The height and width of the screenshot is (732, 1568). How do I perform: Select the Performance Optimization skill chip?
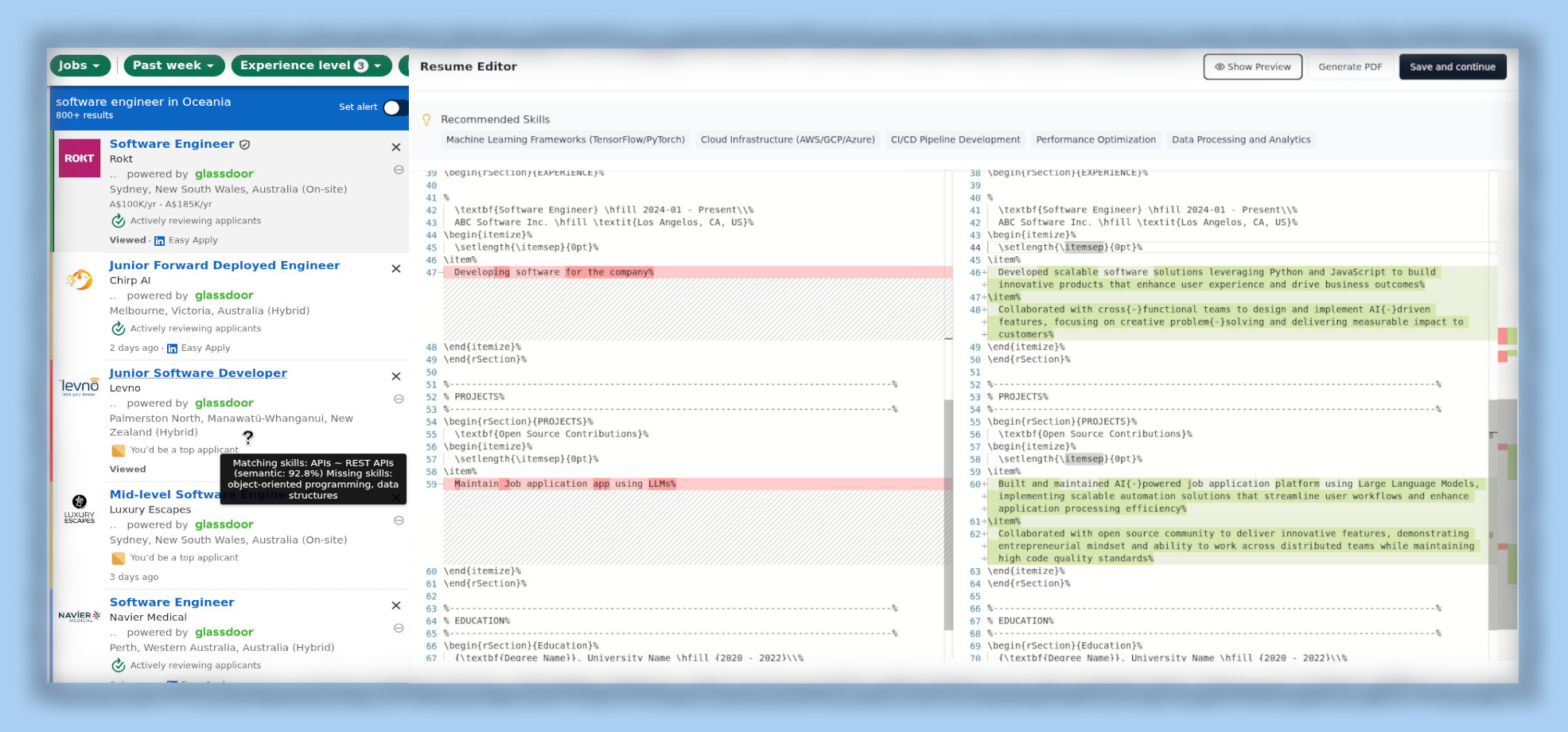point(1095,140)
